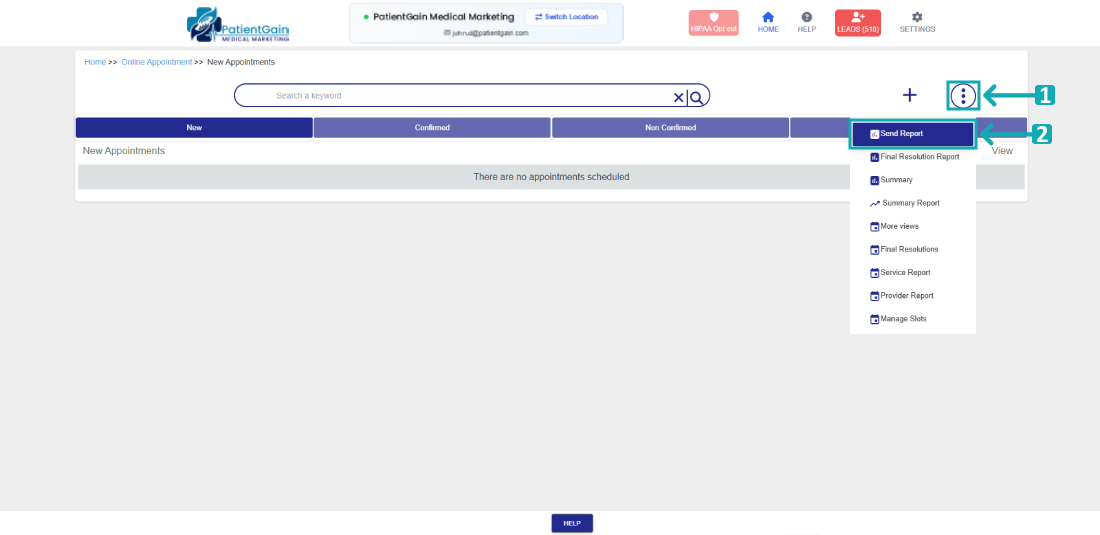Go to HOME via house icon
Image resolution: width=1100 pixels, height=535 pixels.
click(768, 22)
